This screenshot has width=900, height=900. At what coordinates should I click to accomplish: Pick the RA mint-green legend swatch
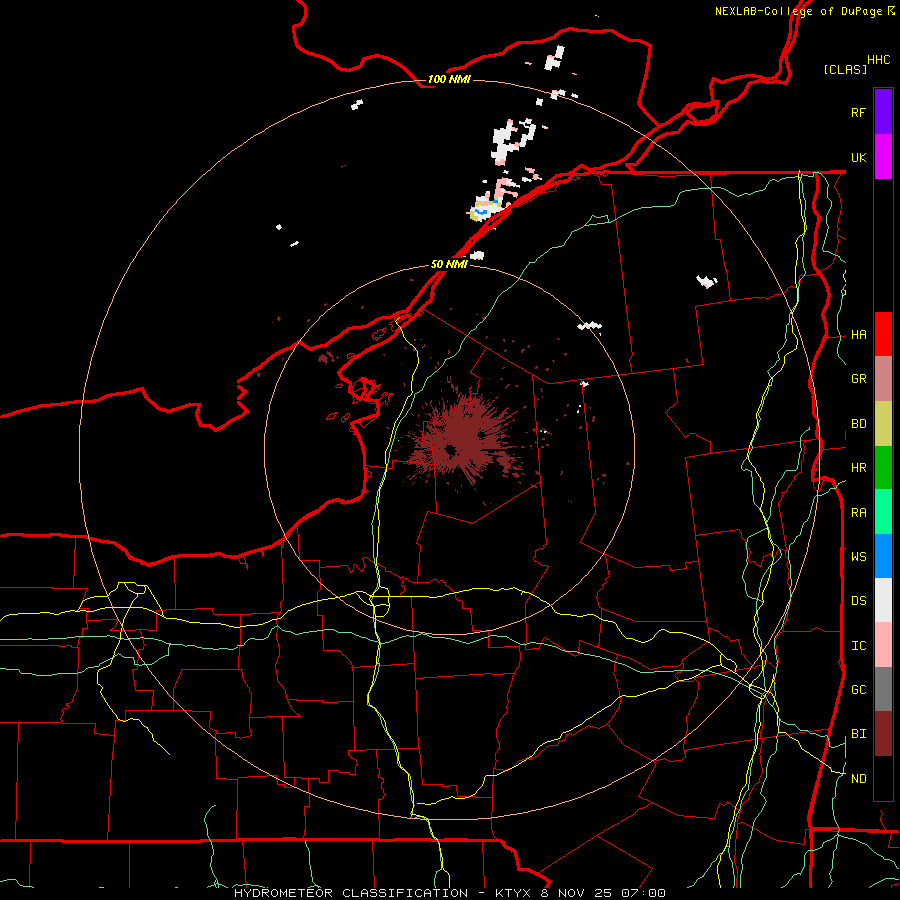(x=883, y=512)
